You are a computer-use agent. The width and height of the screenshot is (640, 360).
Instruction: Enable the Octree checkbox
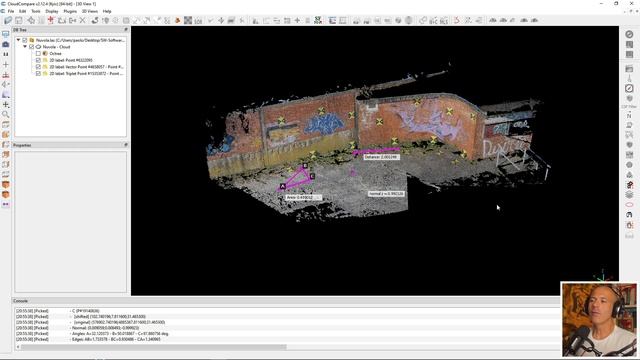[38, 53]
